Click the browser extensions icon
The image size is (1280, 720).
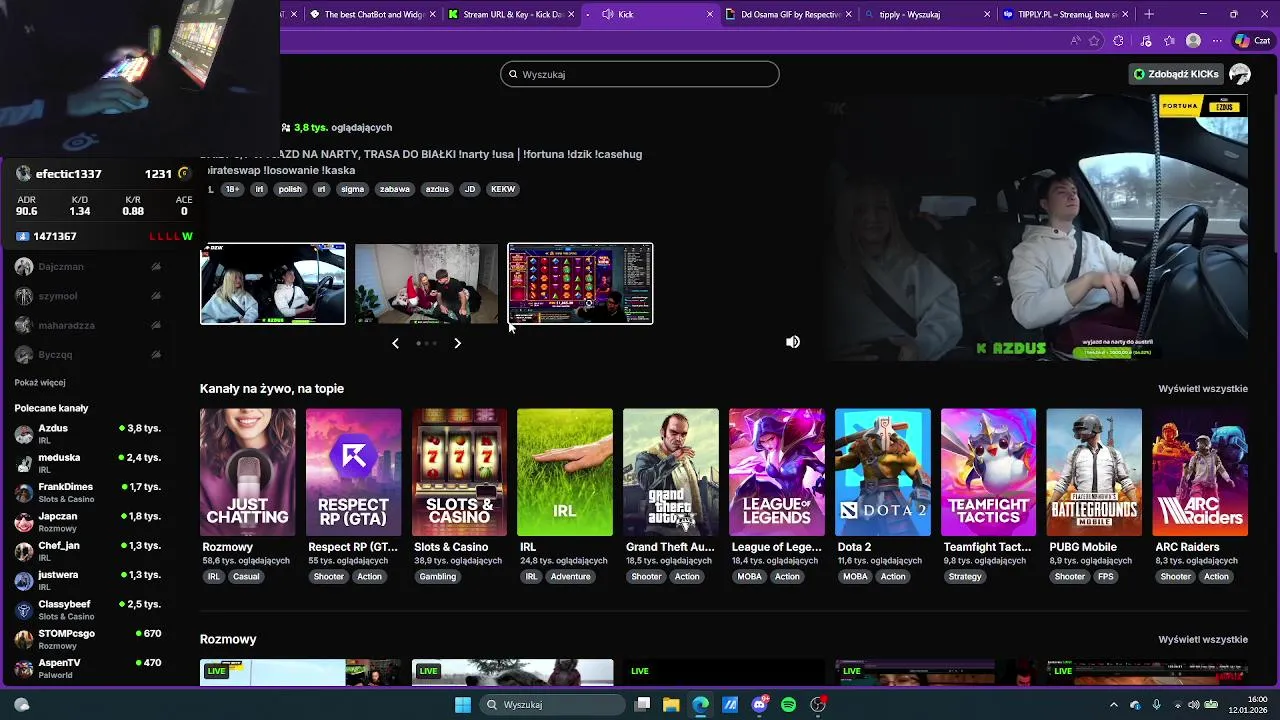click(x=1119, y=41)
